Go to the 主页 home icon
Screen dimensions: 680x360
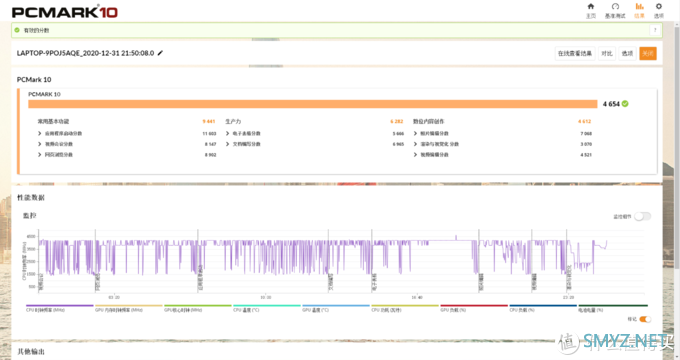point(591,7)
